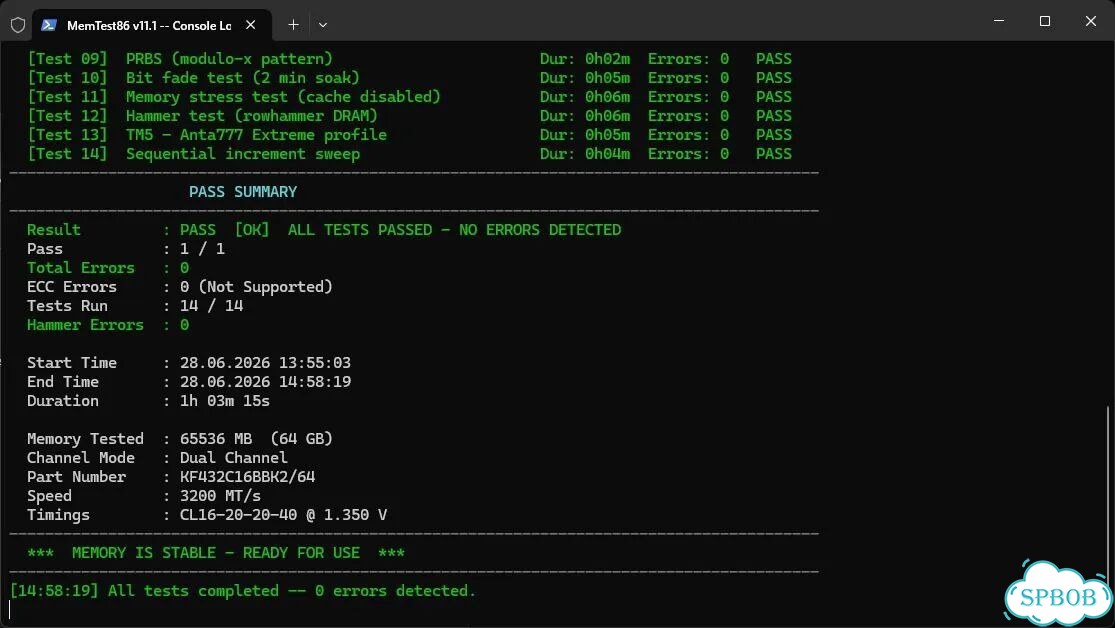Click the MEMORY IS STABLE banner text
This screenshot has width=1115, height=628.
216,553
